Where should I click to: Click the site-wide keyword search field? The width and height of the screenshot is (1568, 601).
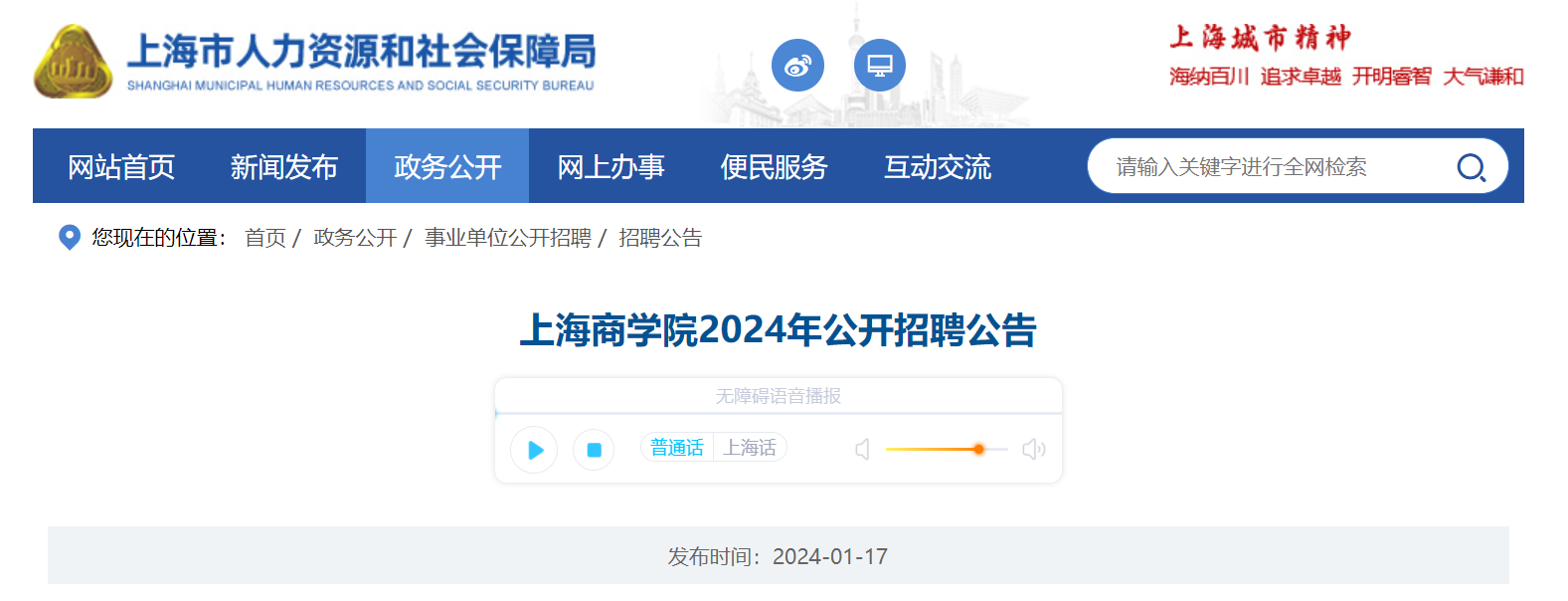click(1273, 166)
